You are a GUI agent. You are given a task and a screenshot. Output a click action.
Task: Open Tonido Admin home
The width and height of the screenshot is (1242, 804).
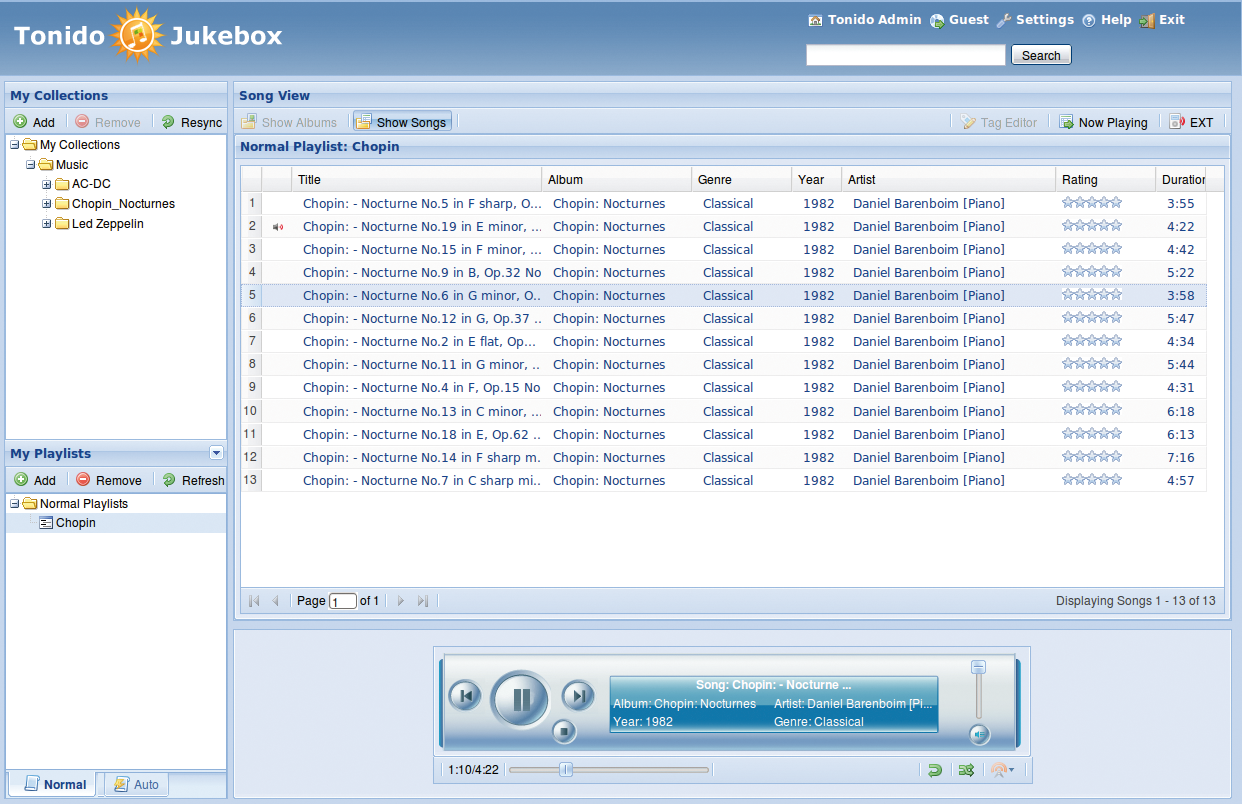point(864,20)
